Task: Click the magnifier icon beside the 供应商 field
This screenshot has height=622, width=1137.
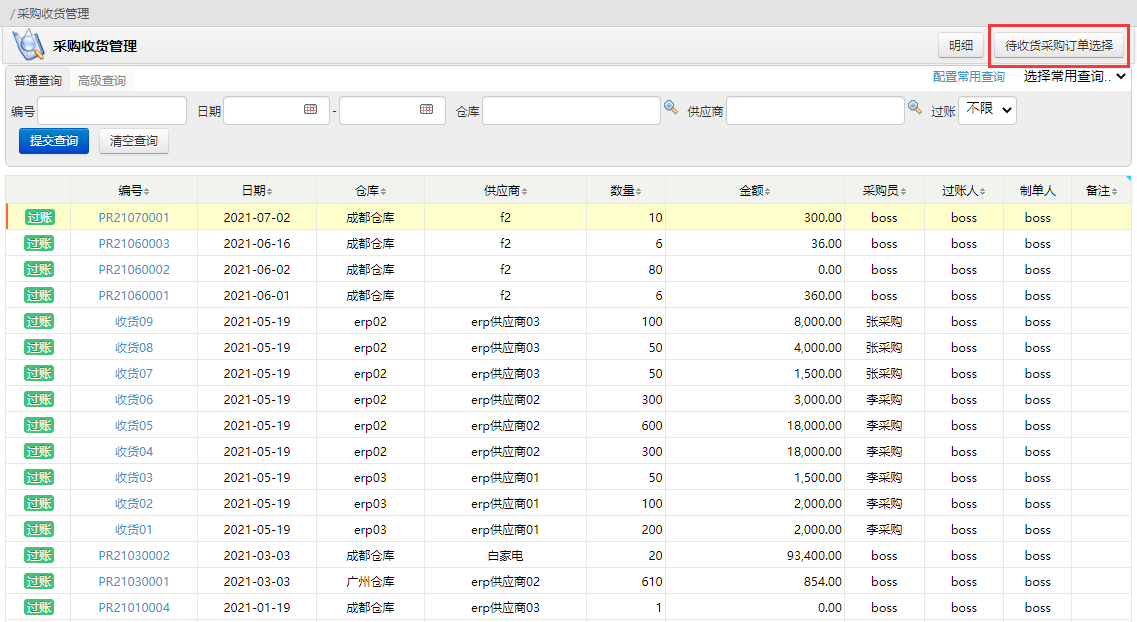Action: [x=914, y=108]
